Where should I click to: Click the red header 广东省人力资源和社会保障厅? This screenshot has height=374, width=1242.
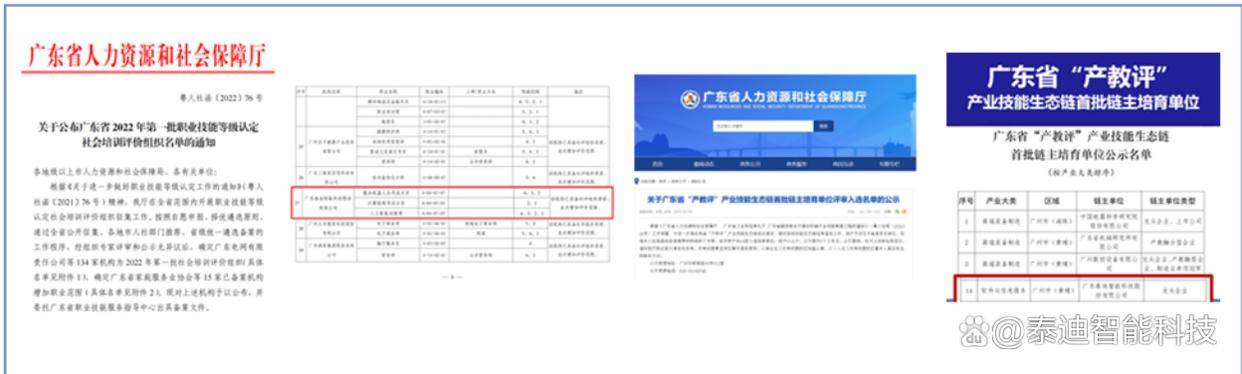[148, 57]
